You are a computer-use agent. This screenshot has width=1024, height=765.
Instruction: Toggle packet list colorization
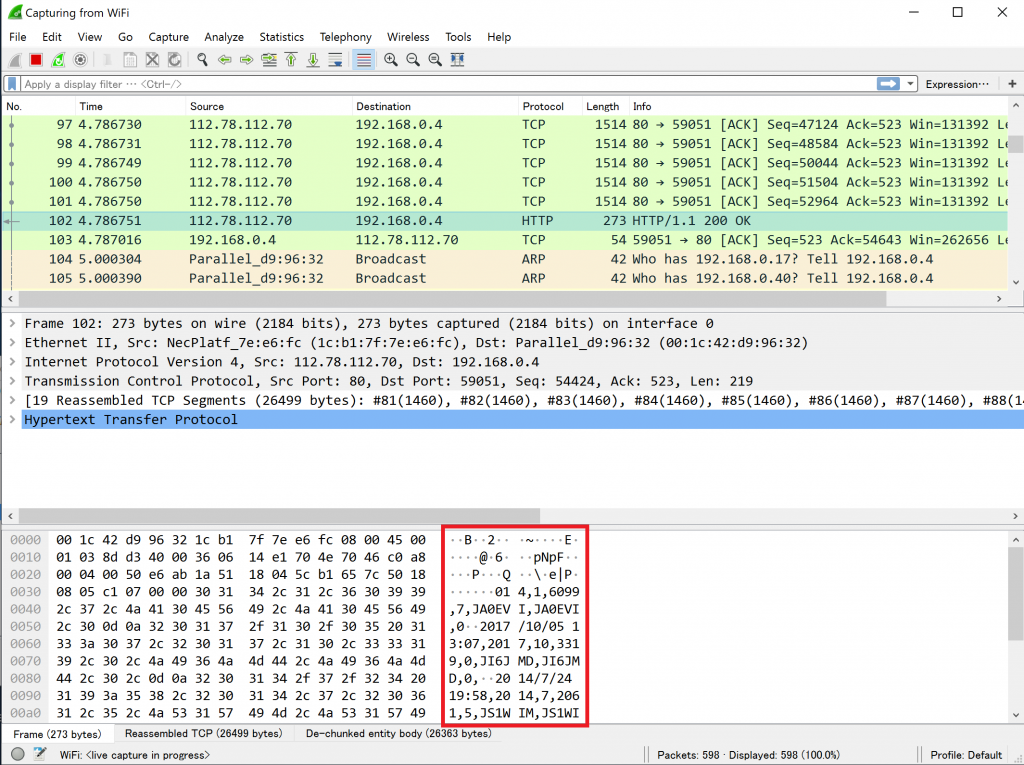pos(364,60)
